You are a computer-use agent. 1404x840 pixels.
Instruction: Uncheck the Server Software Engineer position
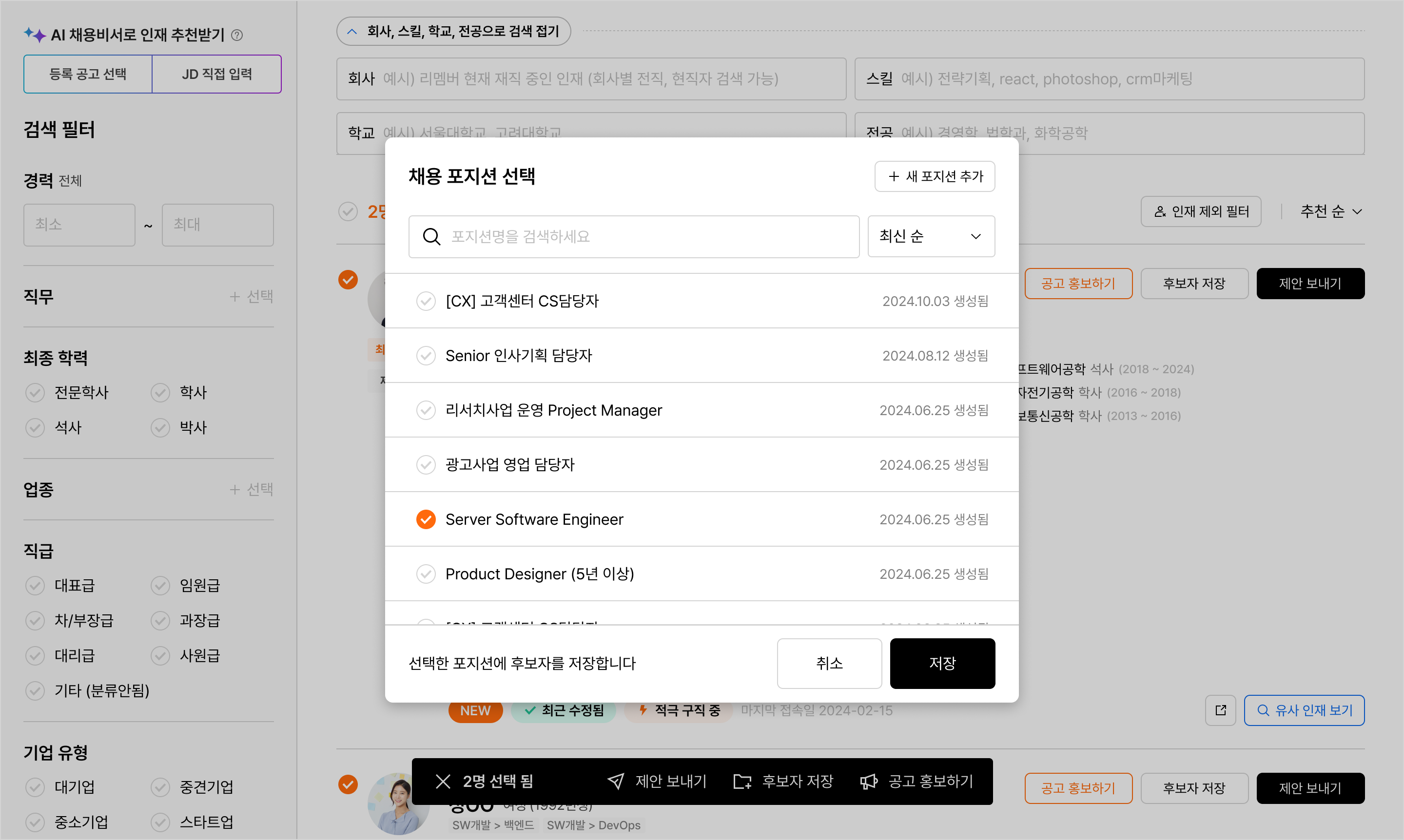click(x=426, y=519)
